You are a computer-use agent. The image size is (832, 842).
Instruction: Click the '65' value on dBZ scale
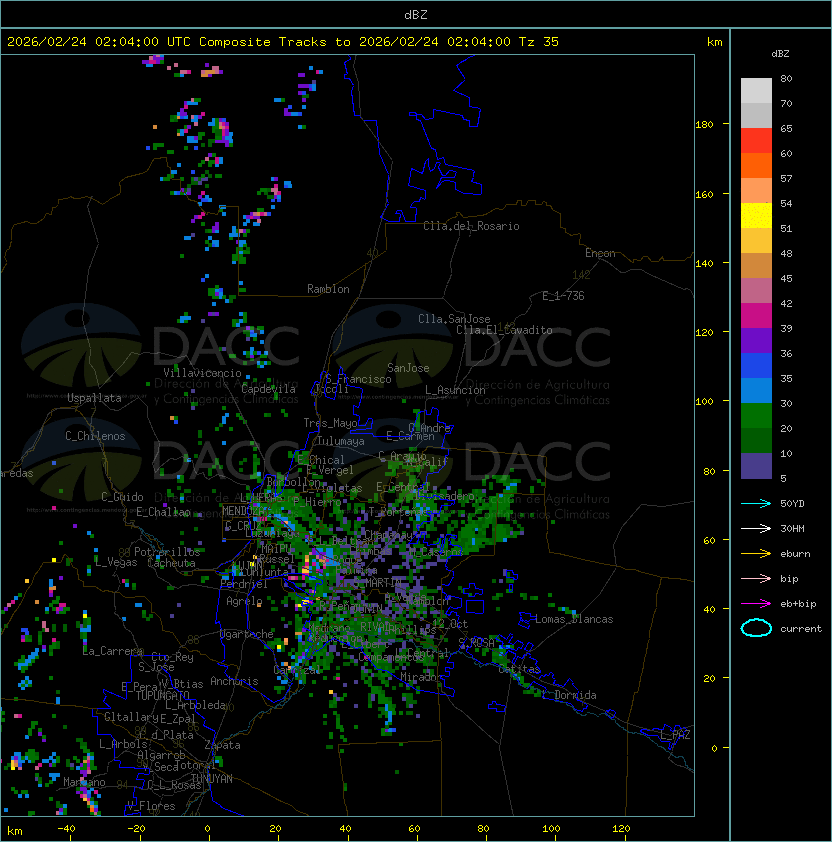[x=786, y=129]
